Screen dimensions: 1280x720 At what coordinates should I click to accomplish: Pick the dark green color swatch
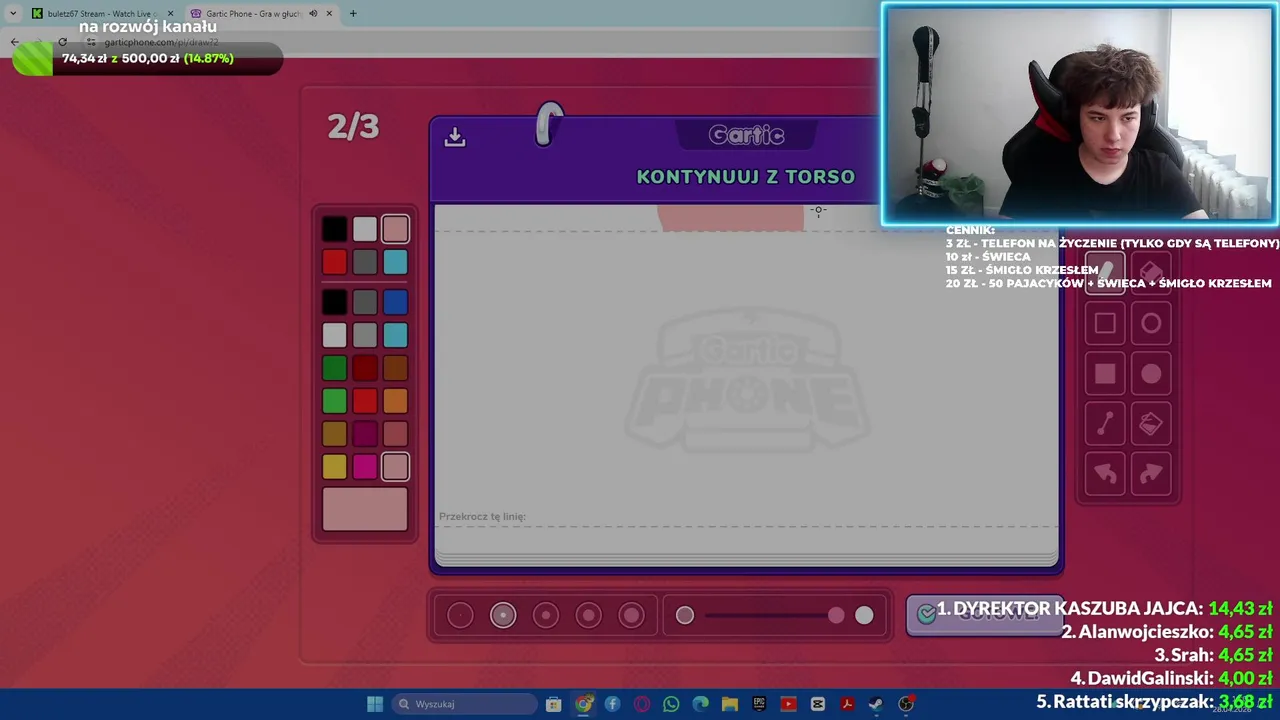click(x=335, y=369)
